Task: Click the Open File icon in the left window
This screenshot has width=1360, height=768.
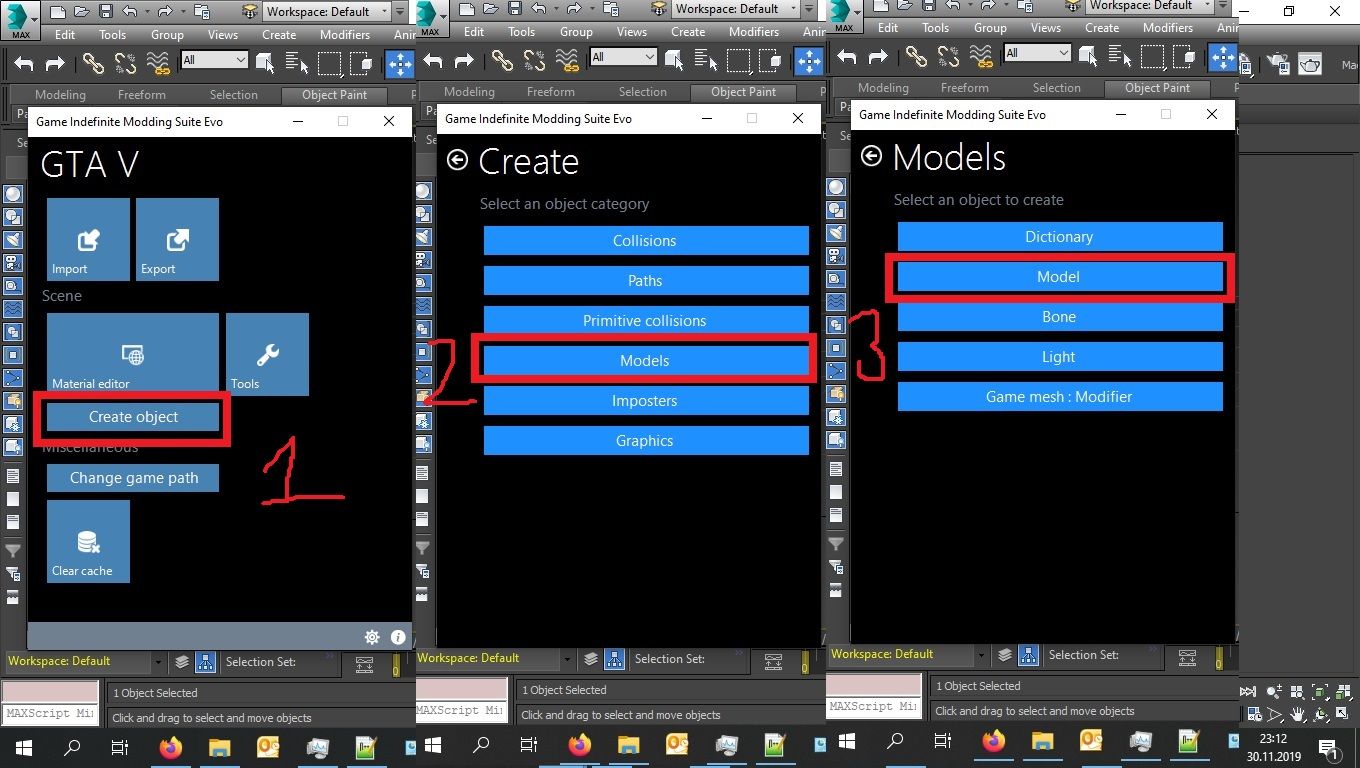Action: [84, 12]
